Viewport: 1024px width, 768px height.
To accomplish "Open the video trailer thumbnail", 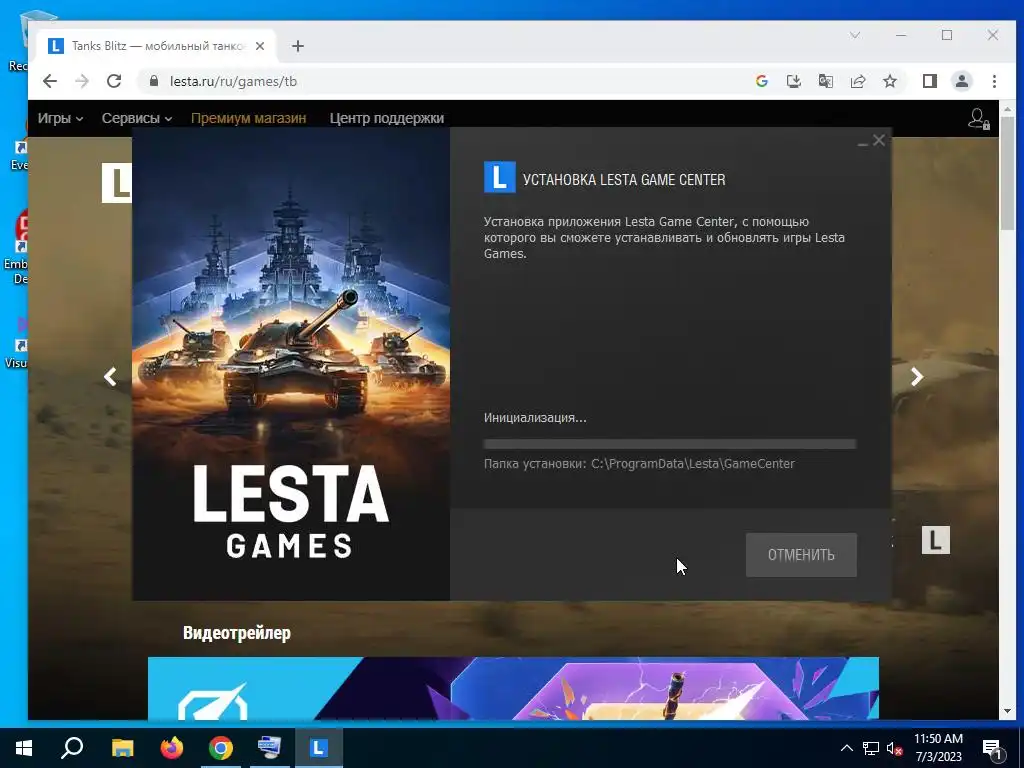I will [x=513, y=688].
